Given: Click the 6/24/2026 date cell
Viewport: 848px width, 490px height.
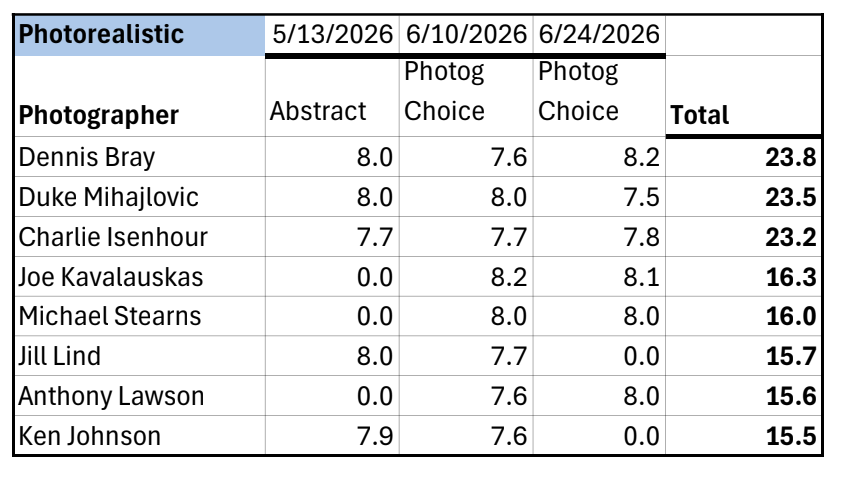Looking at the screenshot, I should point(599,35).
